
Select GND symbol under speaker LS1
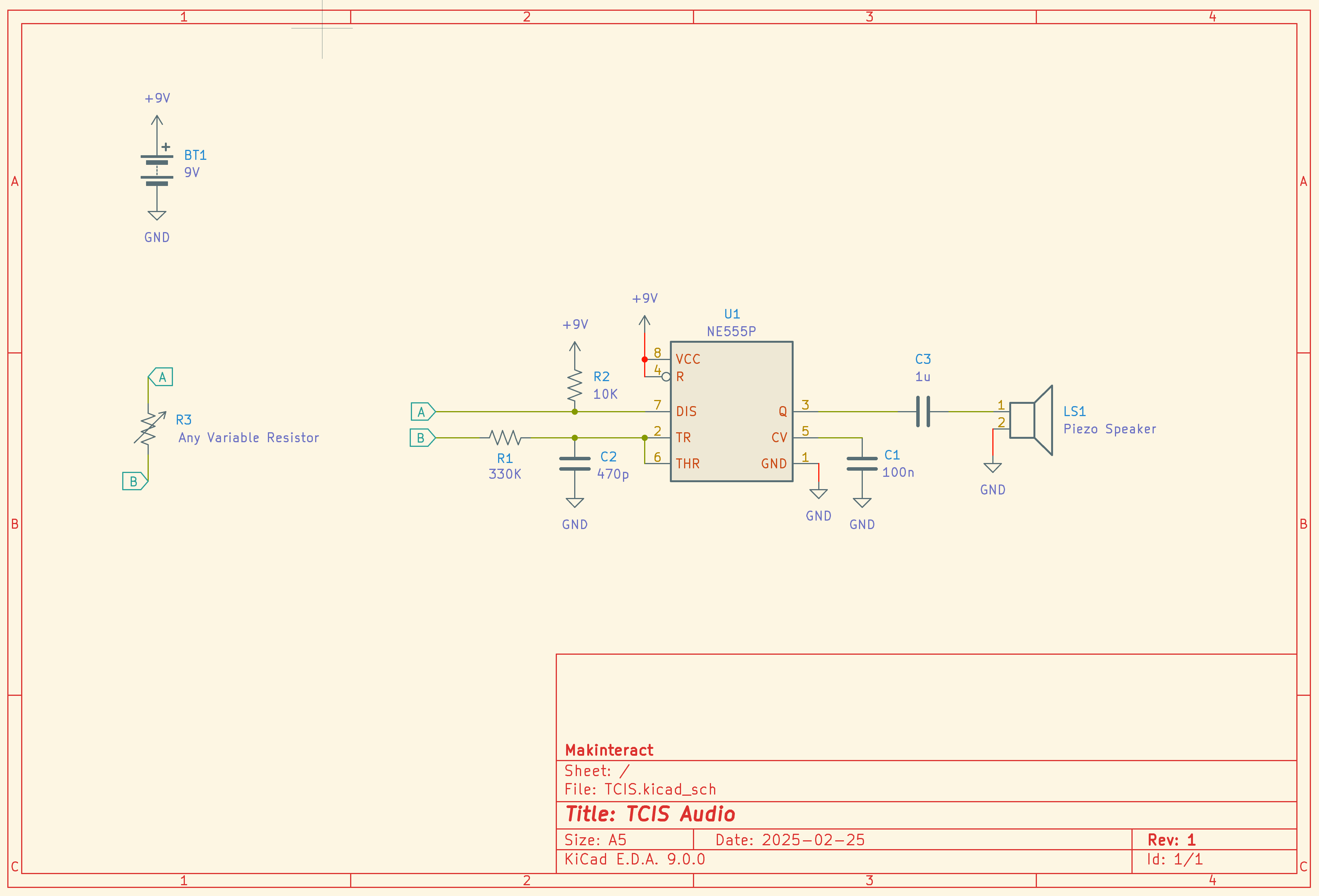(x=993, y=478)
